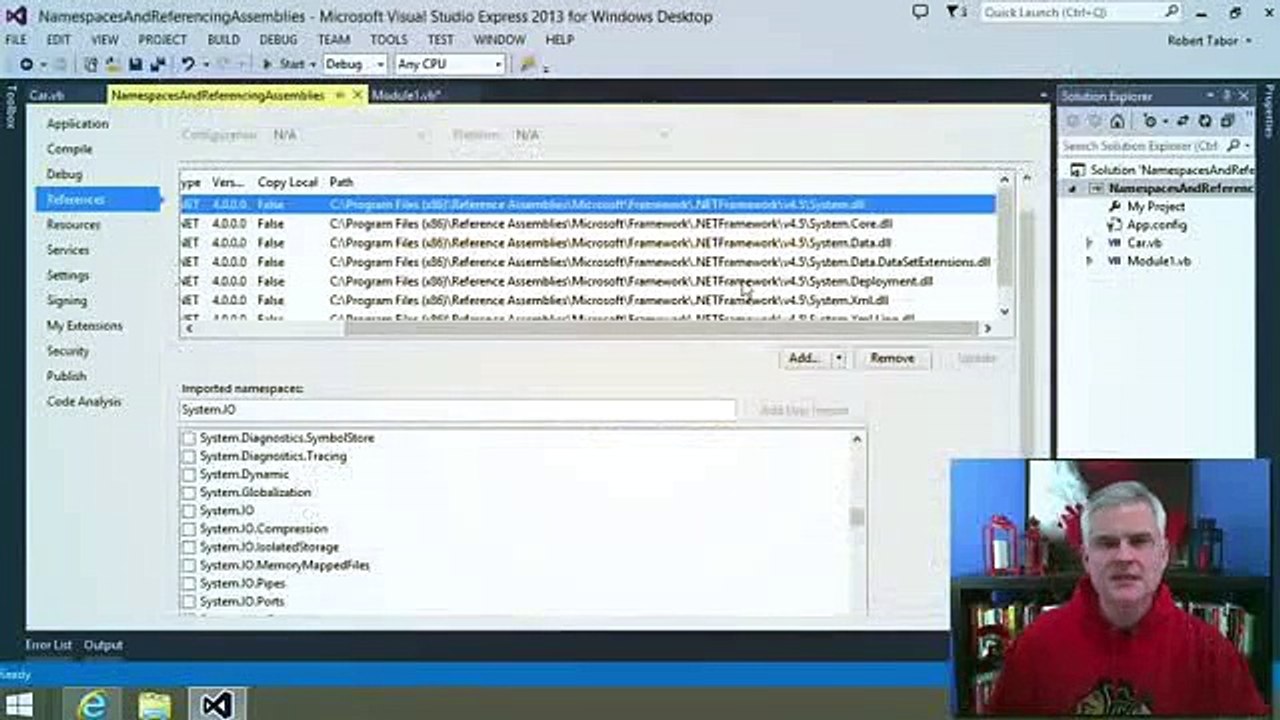The width and height of the screenshot is (1280, 720).
Task: Check the System.IO.IsolatedStorage namespace checkbox
Action: 188,547
